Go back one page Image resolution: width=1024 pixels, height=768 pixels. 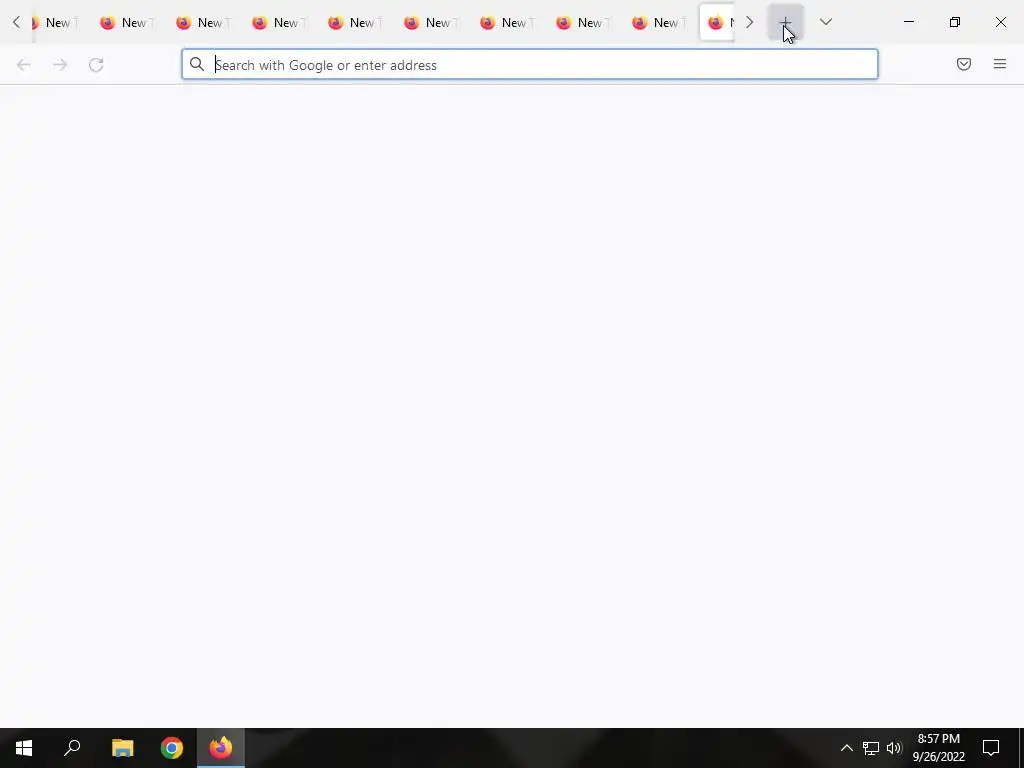[24, 65]
